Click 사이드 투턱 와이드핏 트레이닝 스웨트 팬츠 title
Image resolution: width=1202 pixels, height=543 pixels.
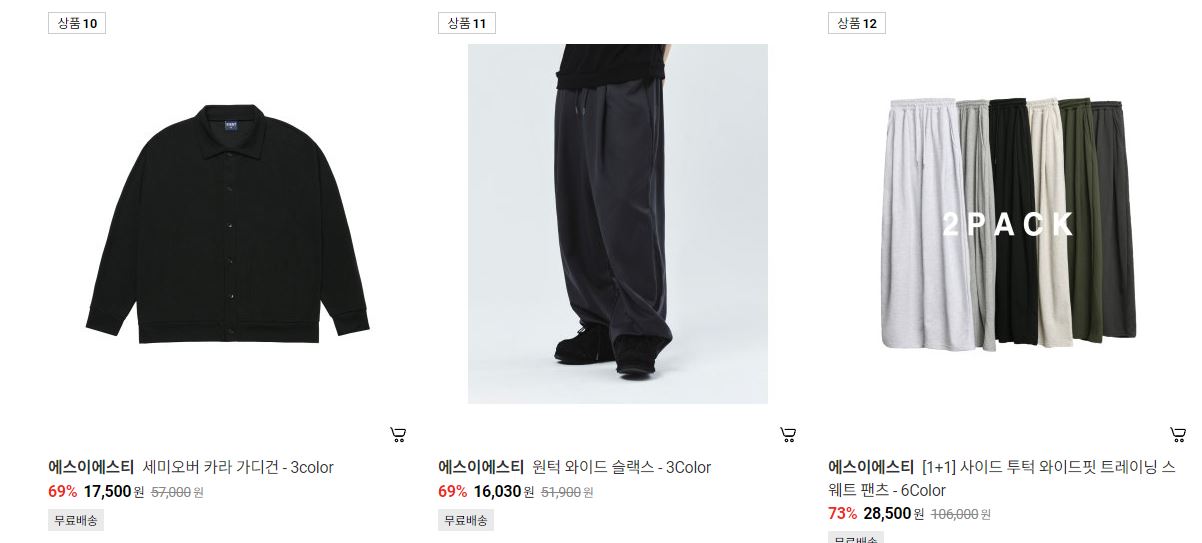click(x=1002, y=478)
